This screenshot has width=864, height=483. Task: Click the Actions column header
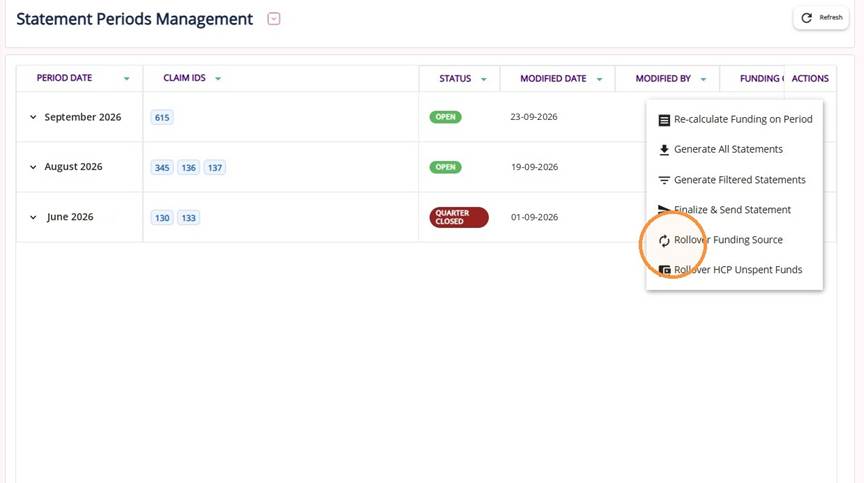[810, 79]
